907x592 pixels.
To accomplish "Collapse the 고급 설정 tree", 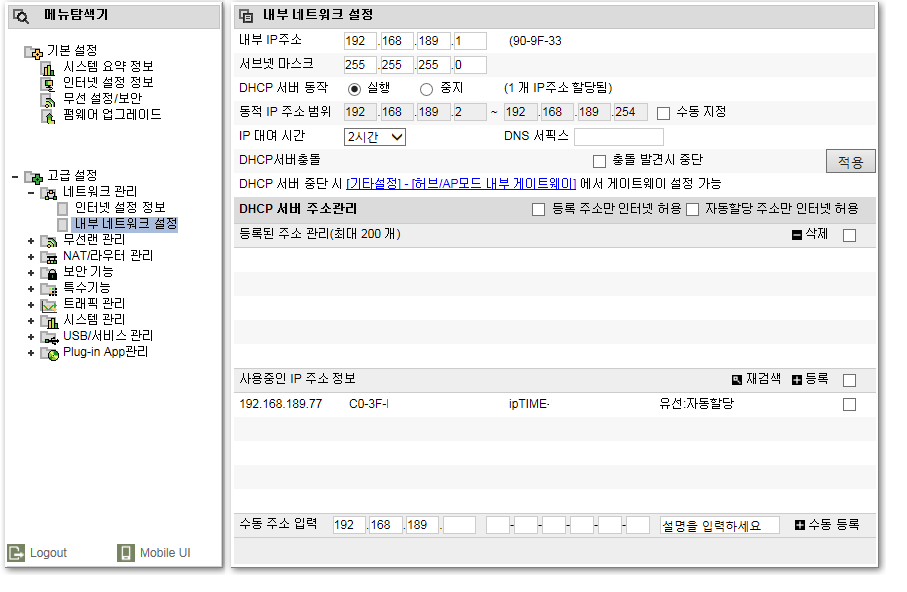I will [x=15, y=177].
